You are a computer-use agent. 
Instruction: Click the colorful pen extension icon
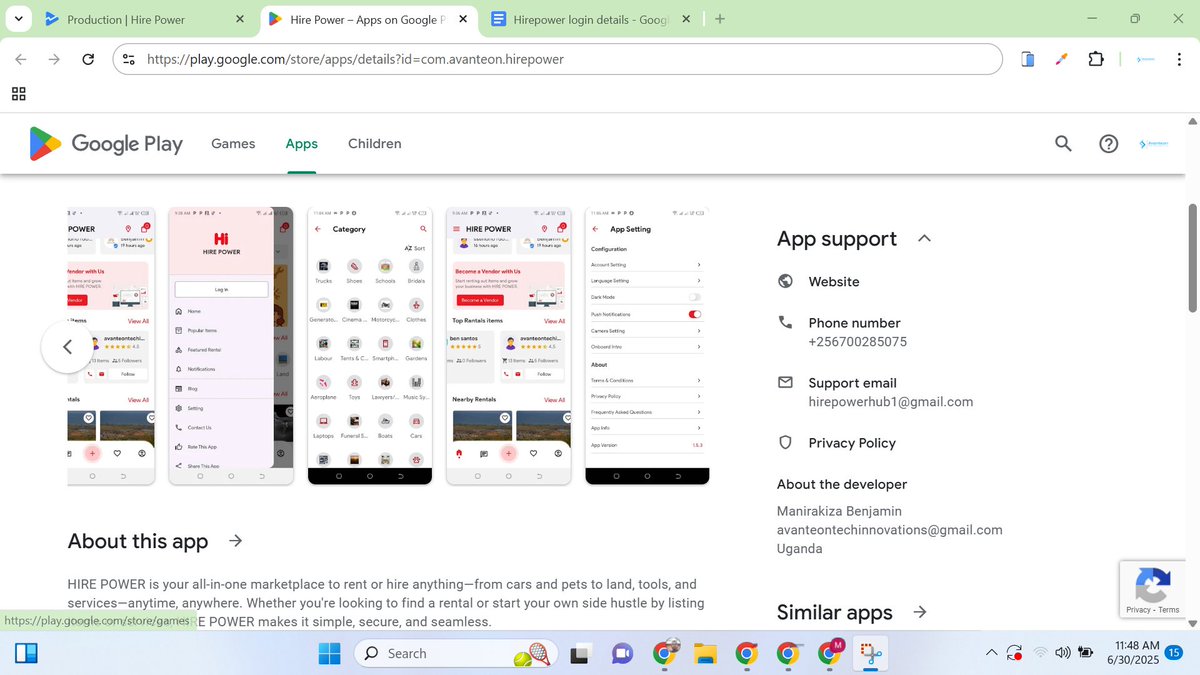1062,59
